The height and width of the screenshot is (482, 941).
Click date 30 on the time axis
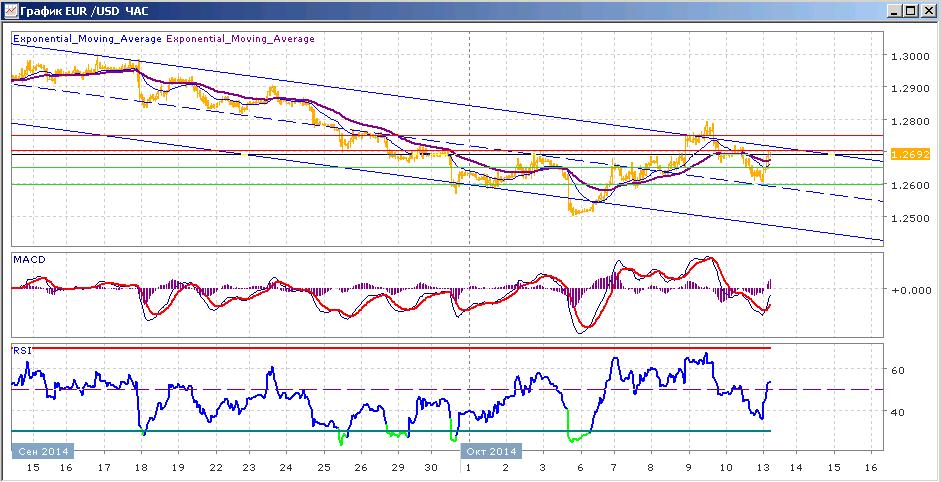pyautogui.click(x=432, y=468)
